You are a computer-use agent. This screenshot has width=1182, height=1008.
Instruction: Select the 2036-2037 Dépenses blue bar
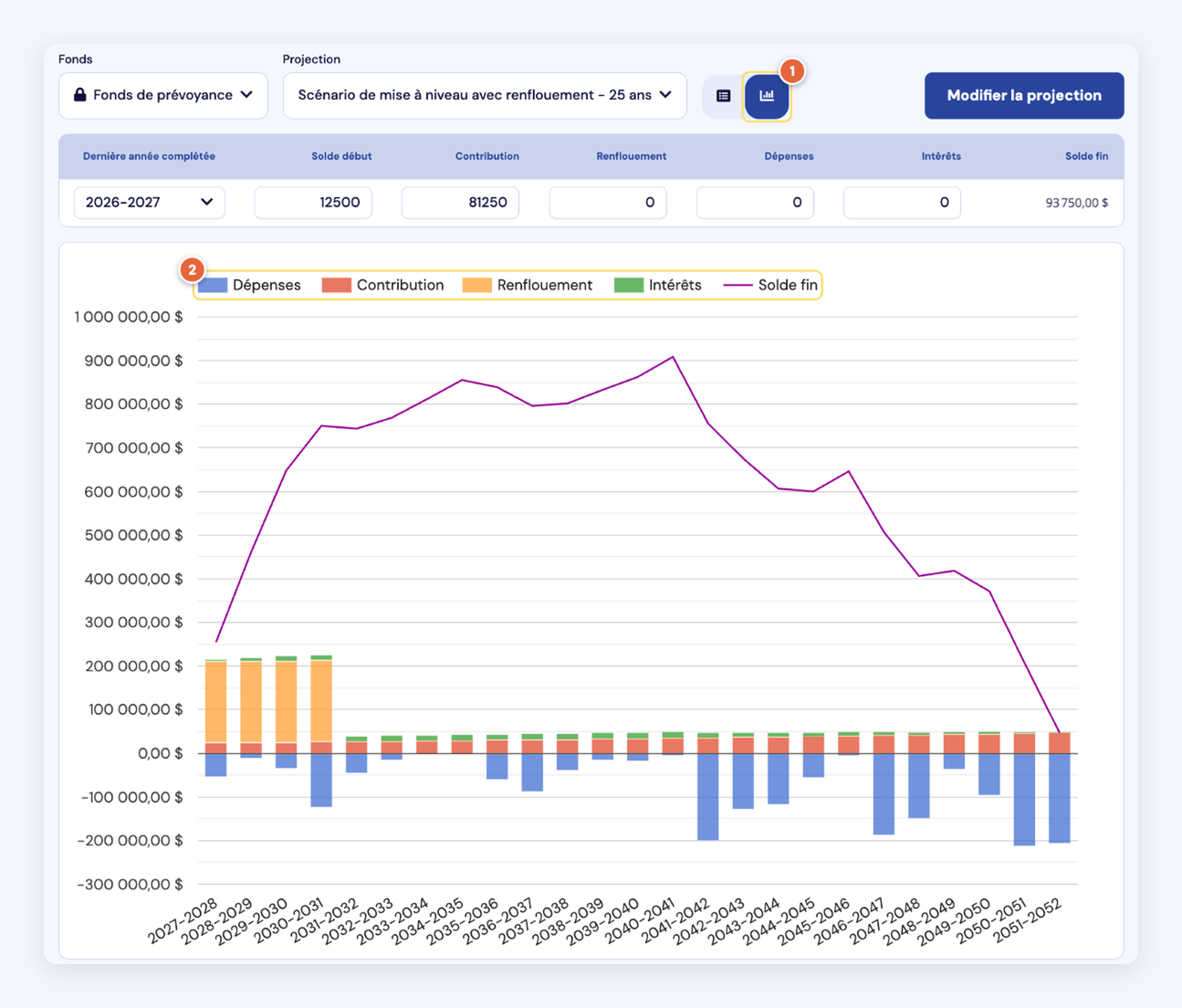point(532,772)
